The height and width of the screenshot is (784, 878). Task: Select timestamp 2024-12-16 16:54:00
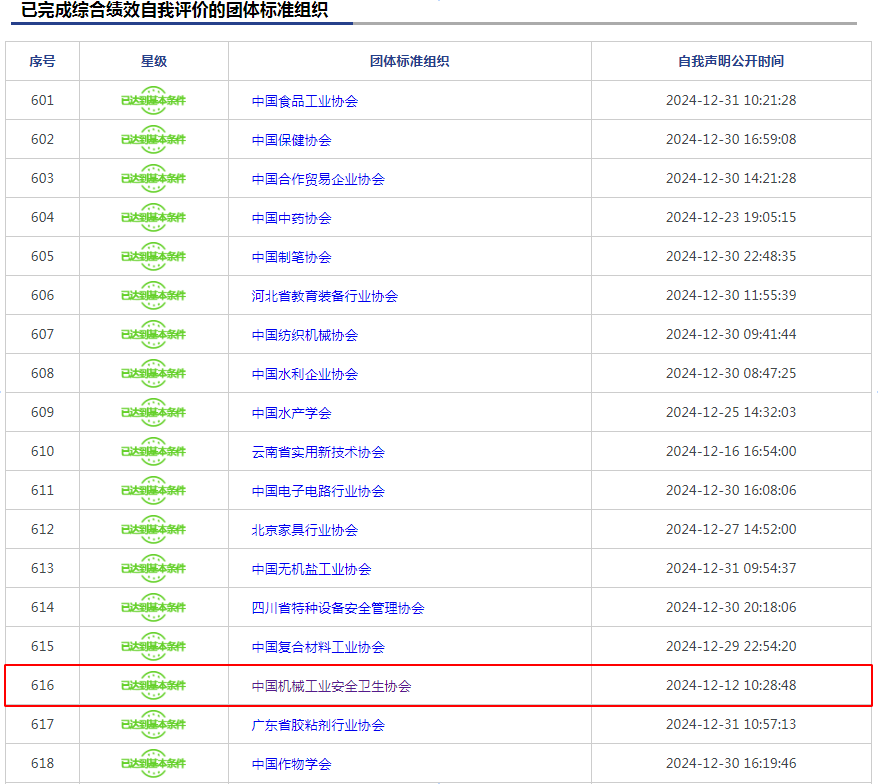(x=731, y=451)
